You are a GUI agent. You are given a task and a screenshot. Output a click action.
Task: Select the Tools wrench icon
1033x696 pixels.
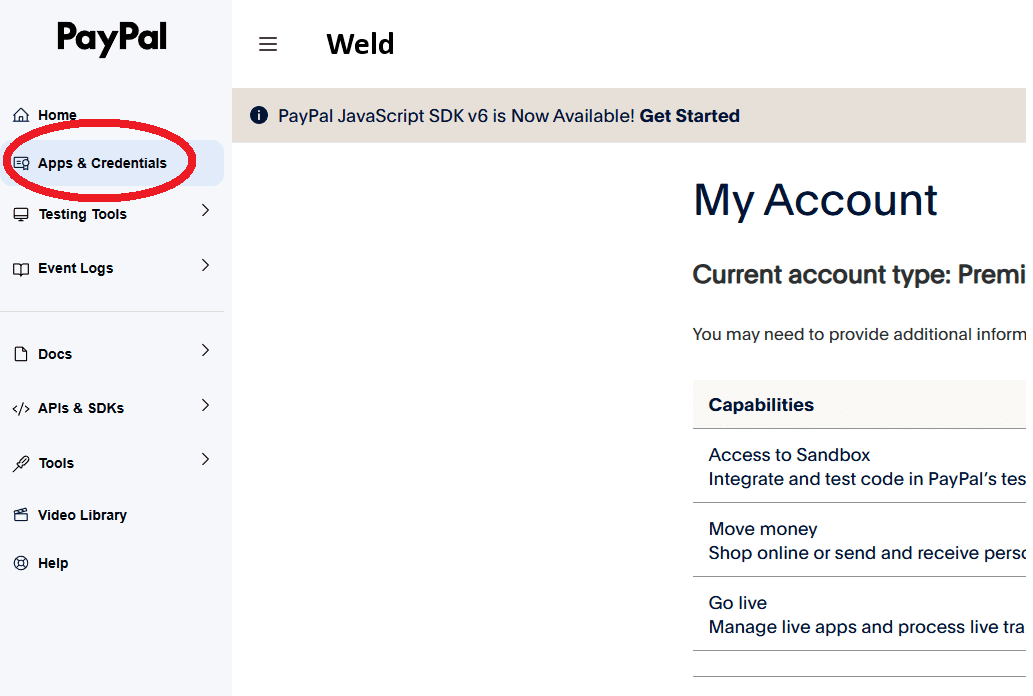click(22, 462)
